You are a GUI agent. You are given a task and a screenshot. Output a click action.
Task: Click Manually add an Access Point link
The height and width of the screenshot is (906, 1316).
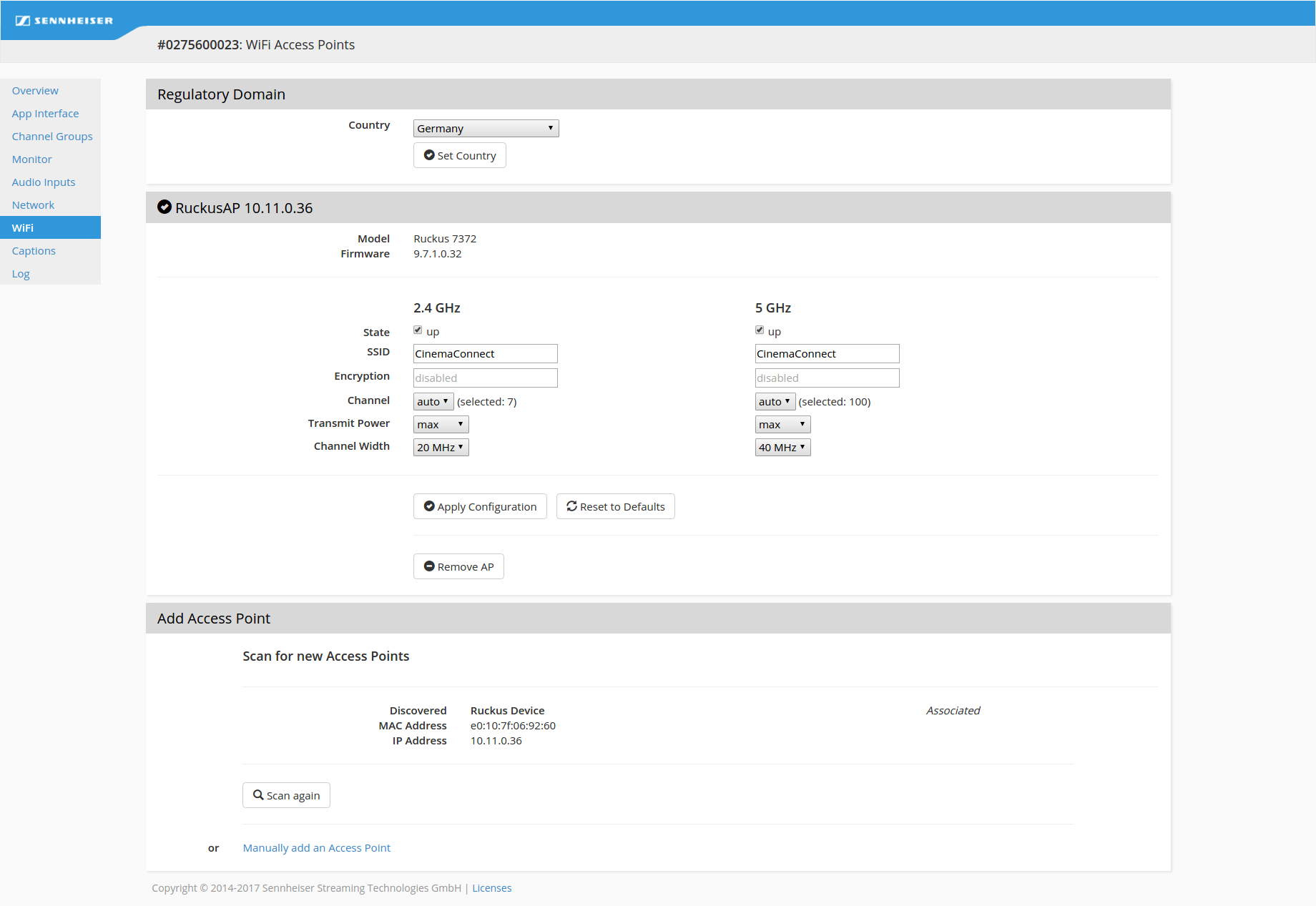tap(317, 847)
